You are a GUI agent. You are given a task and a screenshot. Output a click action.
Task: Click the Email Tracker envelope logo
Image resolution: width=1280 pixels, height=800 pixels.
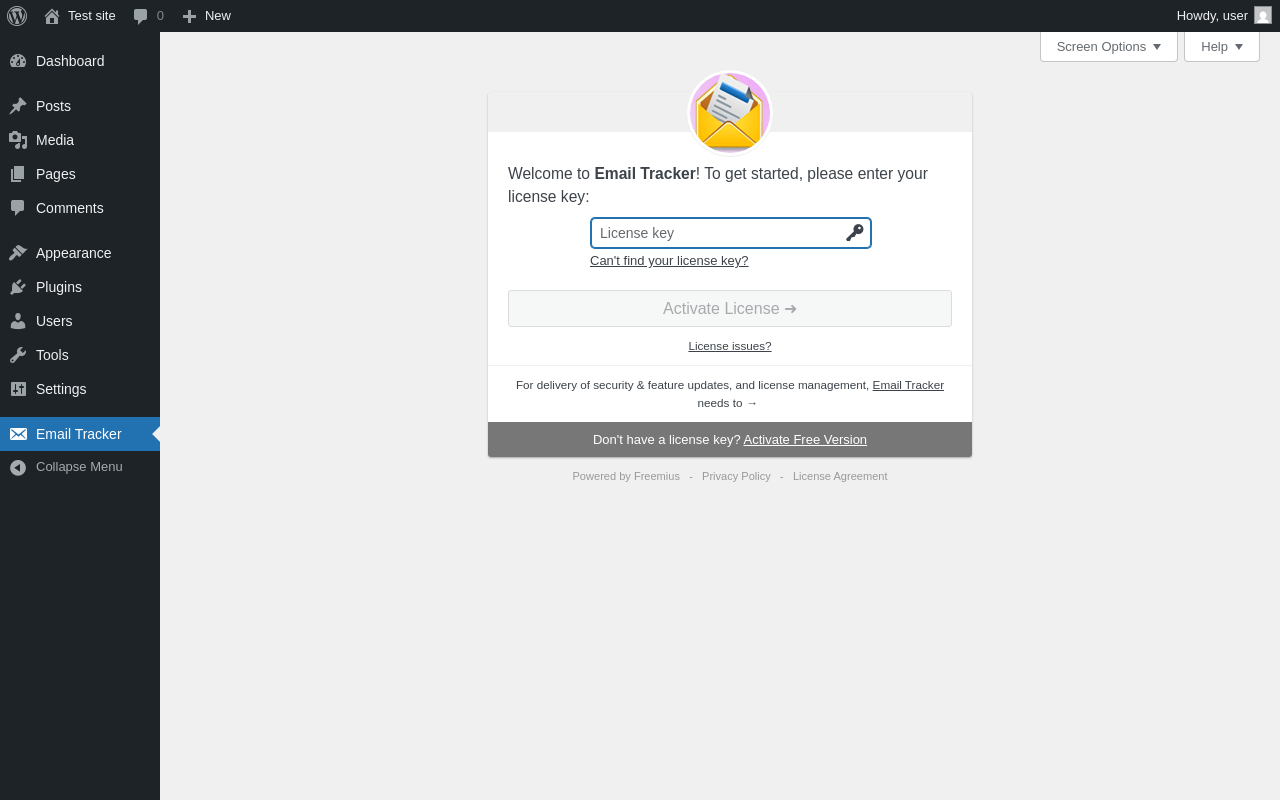coord(730,112)
